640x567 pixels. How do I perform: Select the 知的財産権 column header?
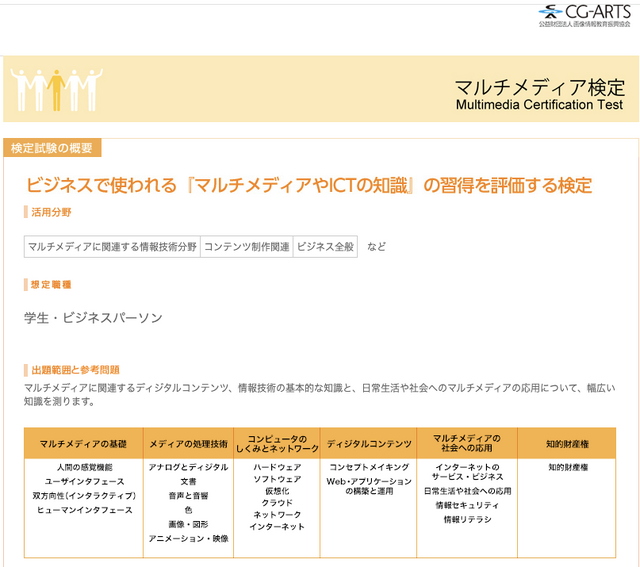[567, 444]
